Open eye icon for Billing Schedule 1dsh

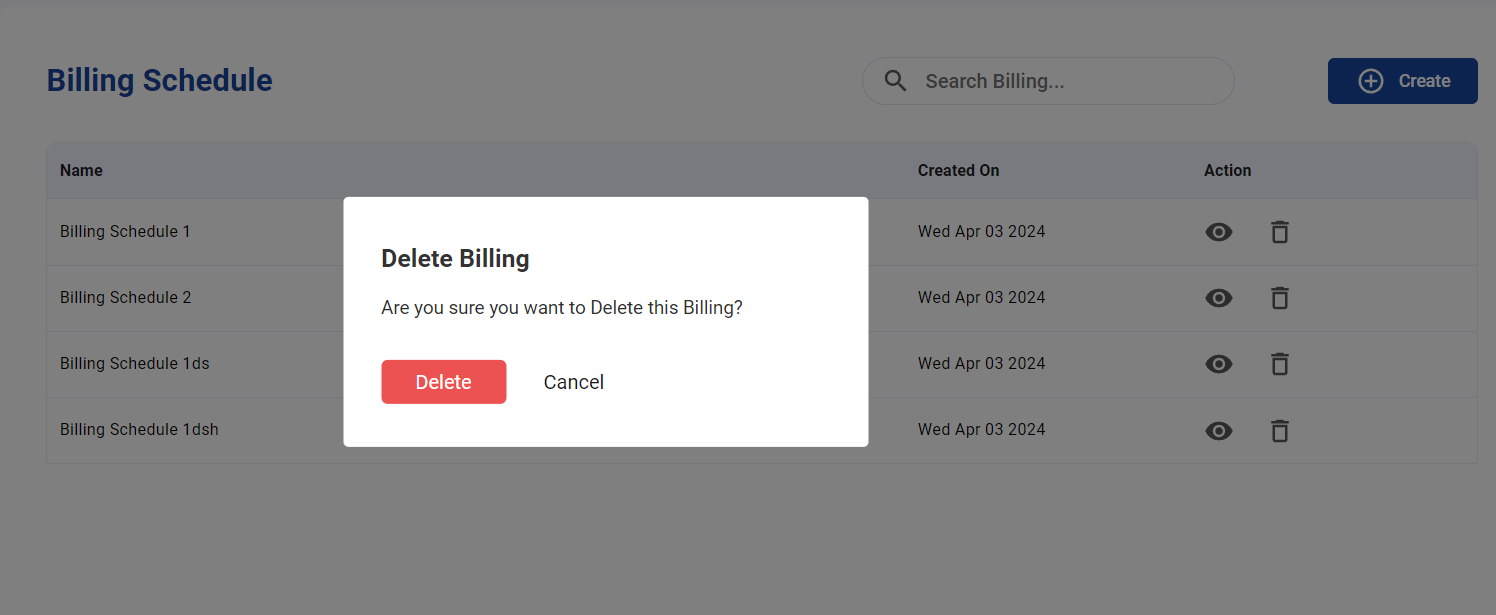pos(1218,430)
